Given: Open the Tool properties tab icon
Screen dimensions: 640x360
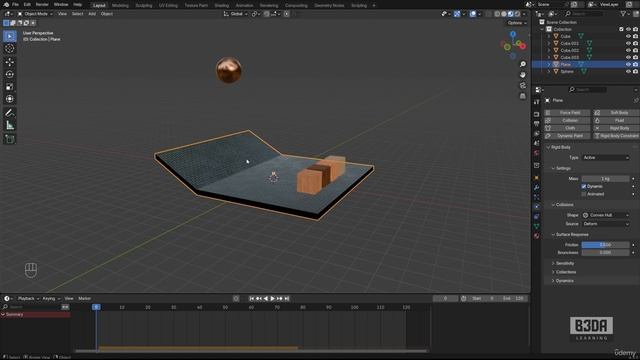Looking at the screenshot, I should (536, 102).
